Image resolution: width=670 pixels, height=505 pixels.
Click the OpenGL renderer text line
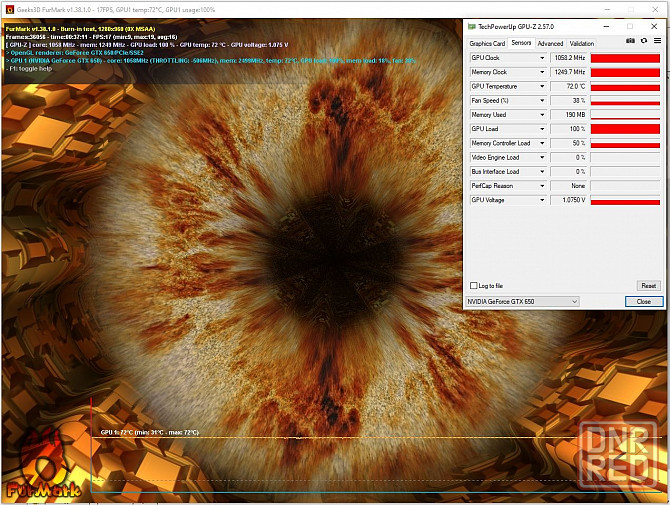click(x=75, y=53)
